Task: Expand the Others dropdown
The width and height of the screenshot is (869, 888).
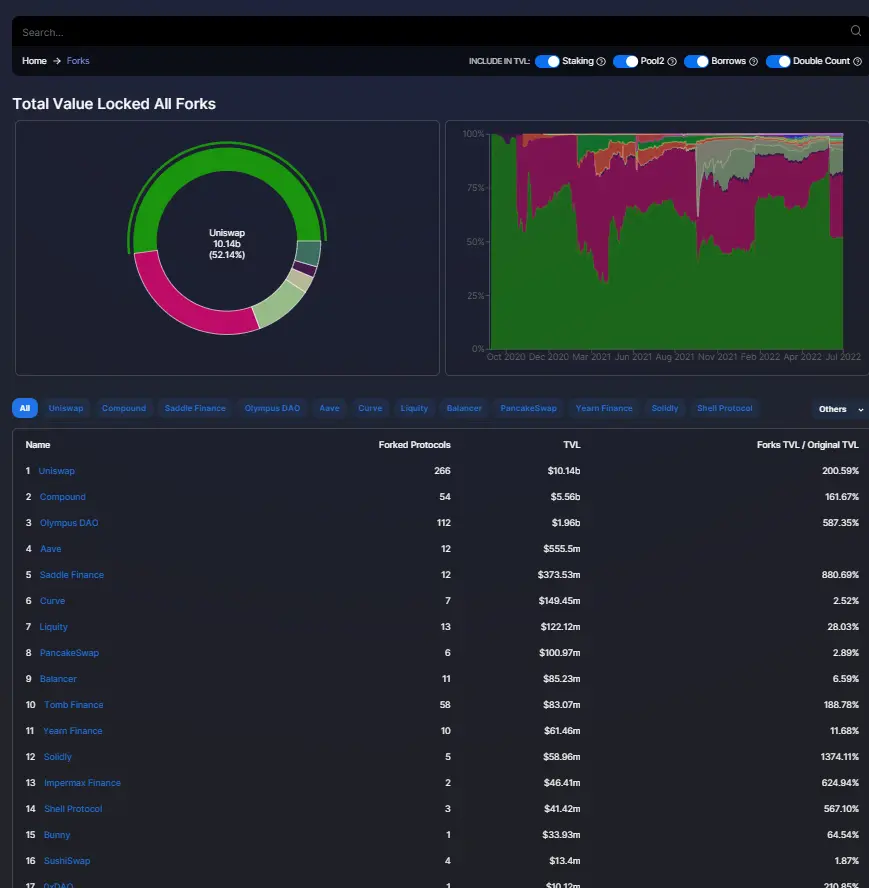Action: pyautogui.click(x=840, y=409)
